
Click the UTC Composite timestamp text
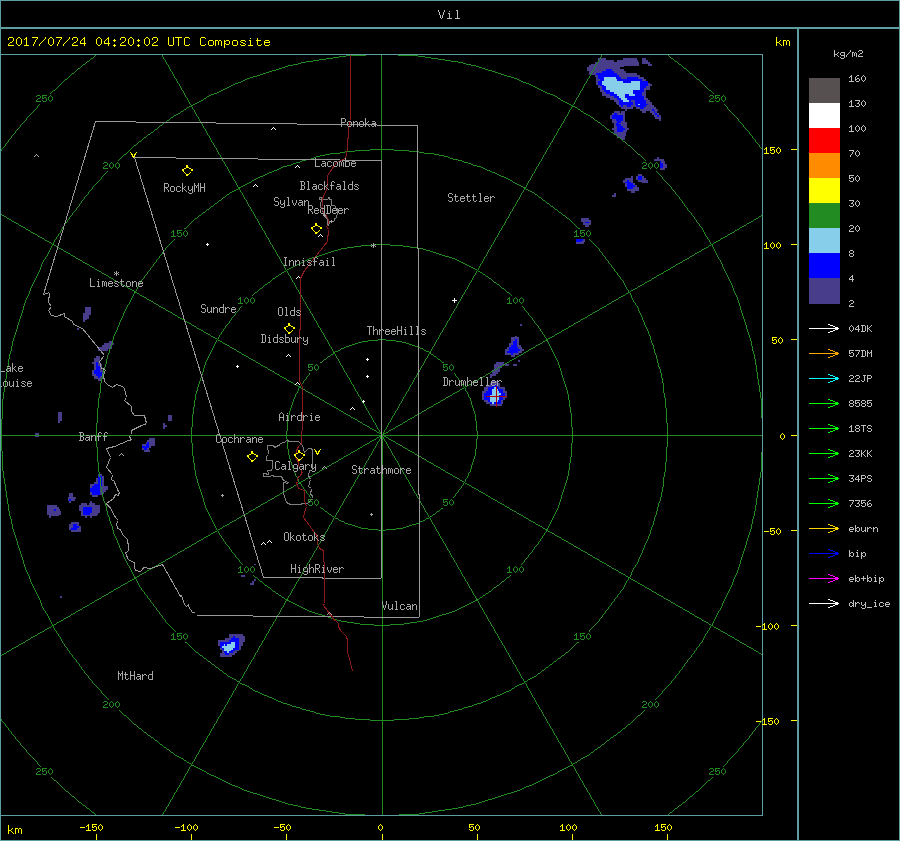coord(139,42)
